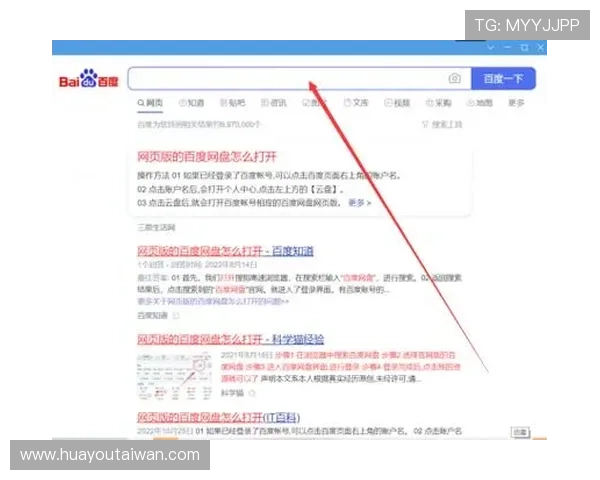Image resolution: width=600 pixels, height=480 pixels.
Task: Switch to the 采购 tab
Action: pos(439,103)
